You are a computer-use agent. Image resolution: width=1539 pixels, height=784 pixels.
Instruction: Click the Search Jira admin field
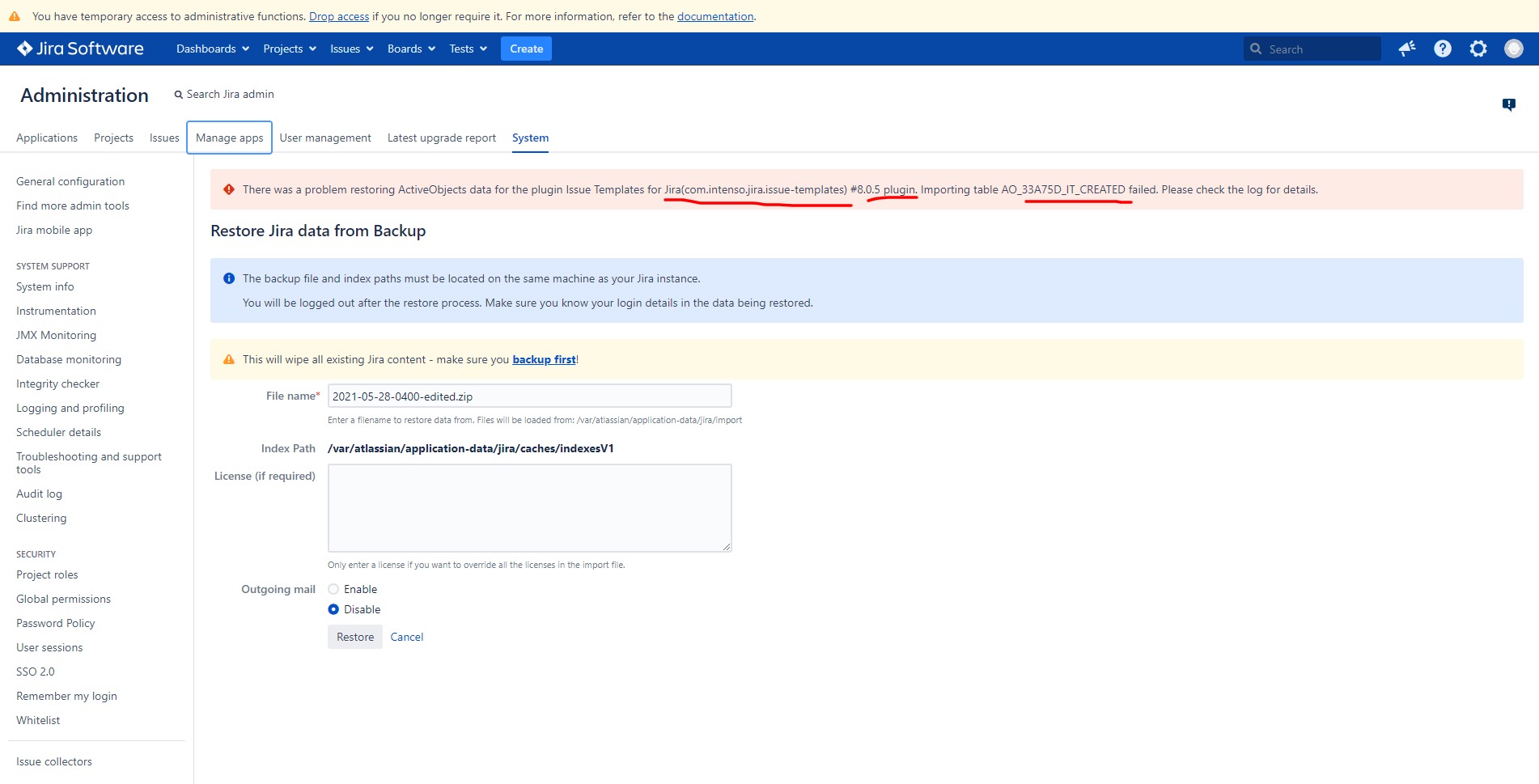click(x=224, y=94)
